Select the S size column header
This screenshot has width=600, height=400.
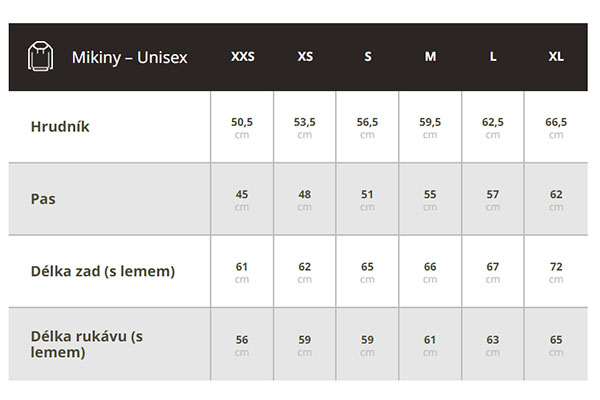pos(367,57)
